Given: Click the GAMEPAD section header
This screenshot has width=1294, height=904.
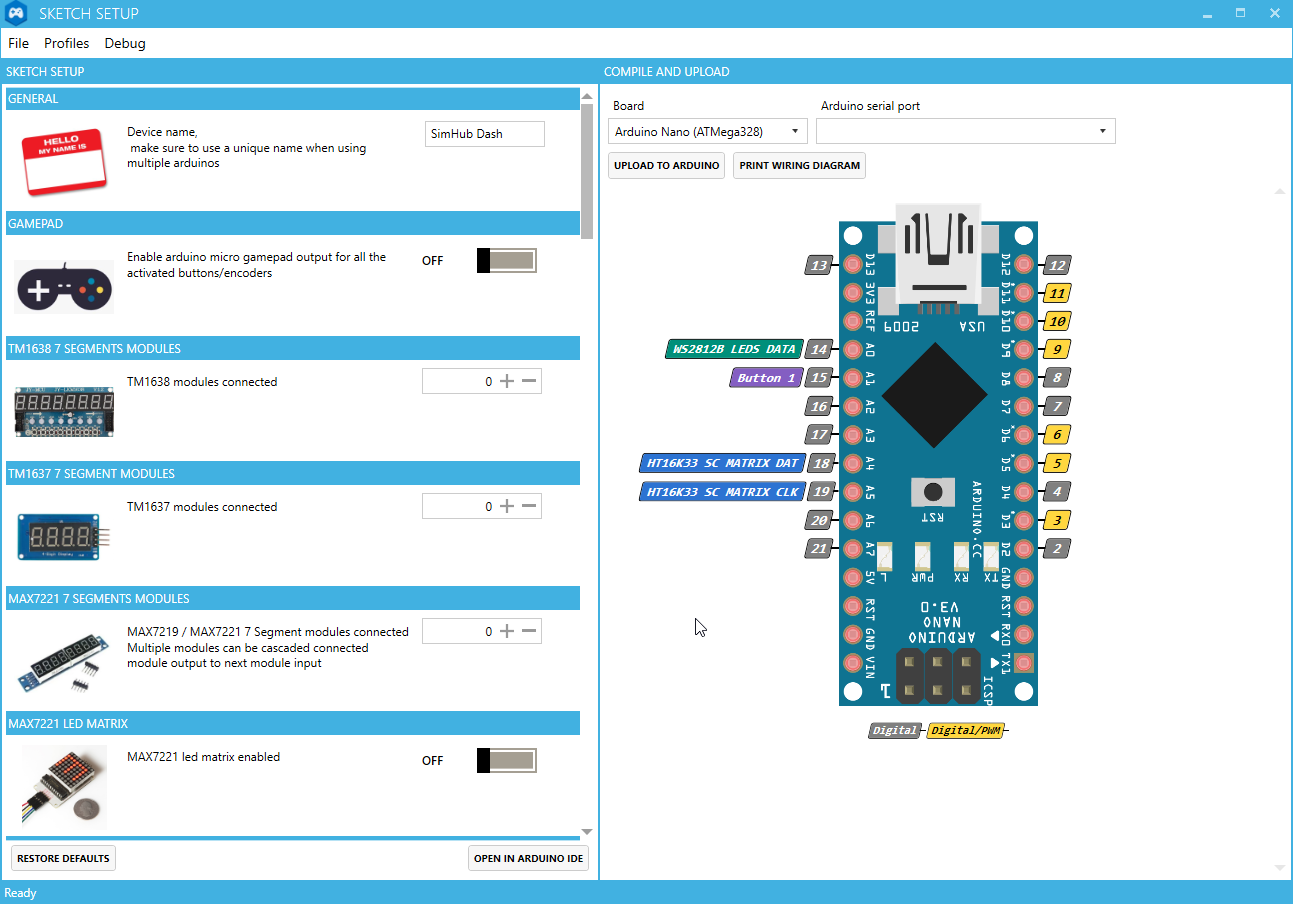Looking at the screenshot, I should 292,223.
